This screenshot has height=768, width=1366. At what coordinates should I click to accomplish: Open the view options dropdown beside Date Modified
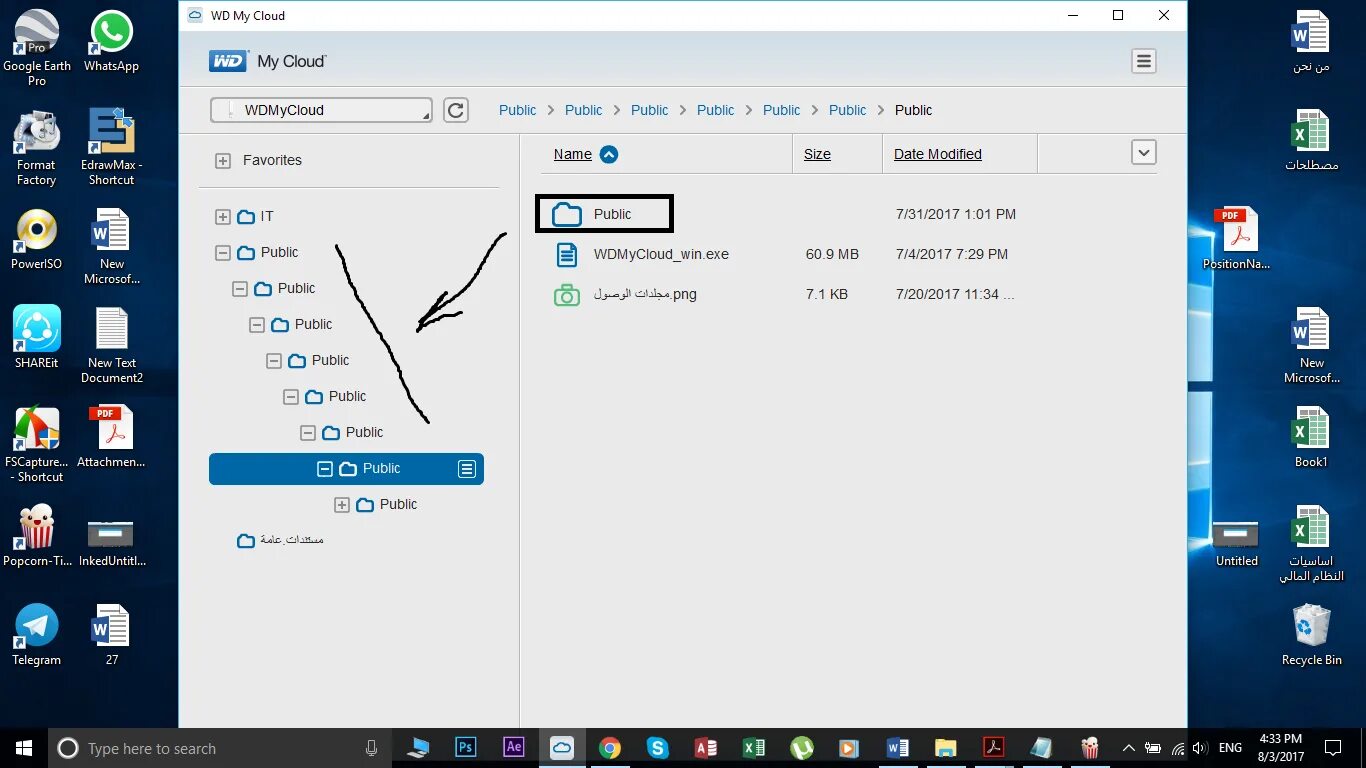1144,153
